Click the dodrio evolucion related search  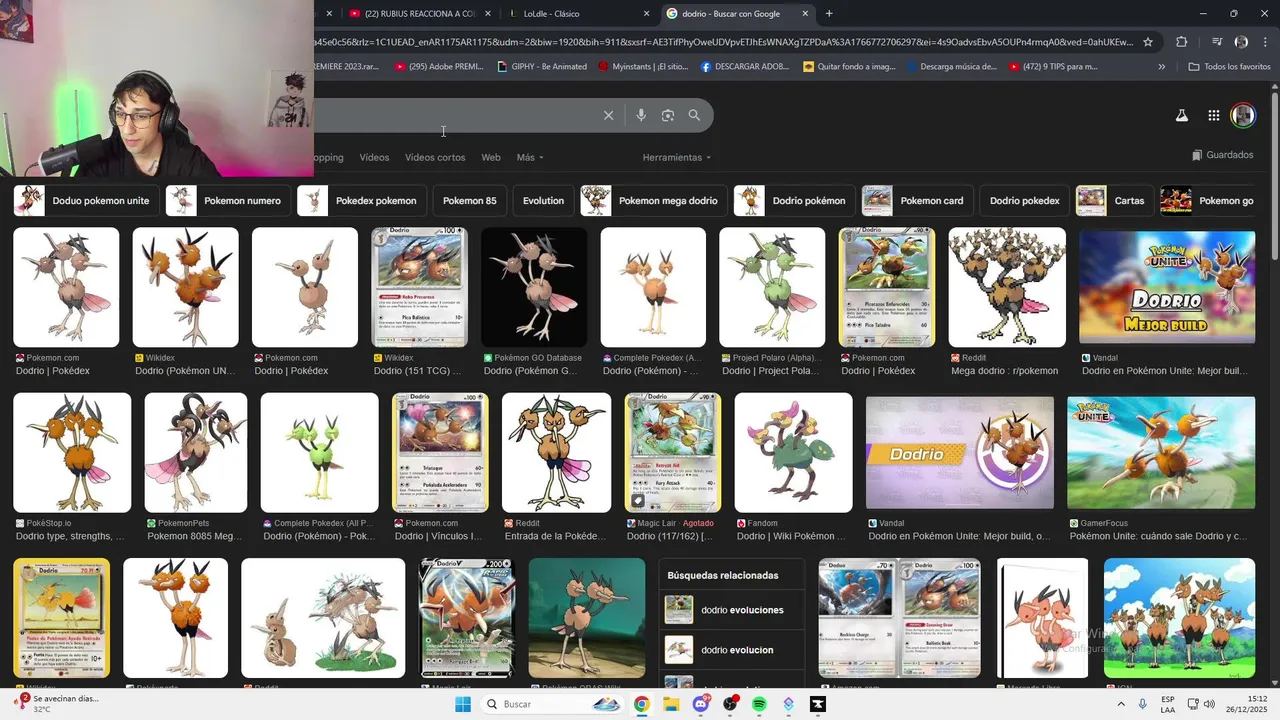point(732,650)
